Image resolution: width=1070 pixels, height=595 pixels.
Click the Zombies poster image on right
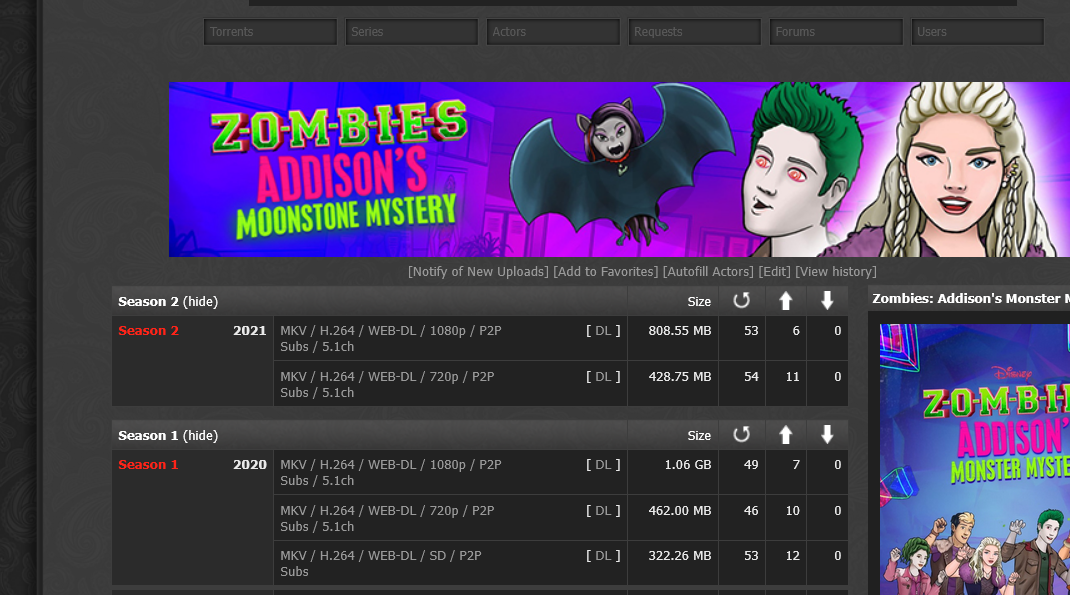point(975,460)
